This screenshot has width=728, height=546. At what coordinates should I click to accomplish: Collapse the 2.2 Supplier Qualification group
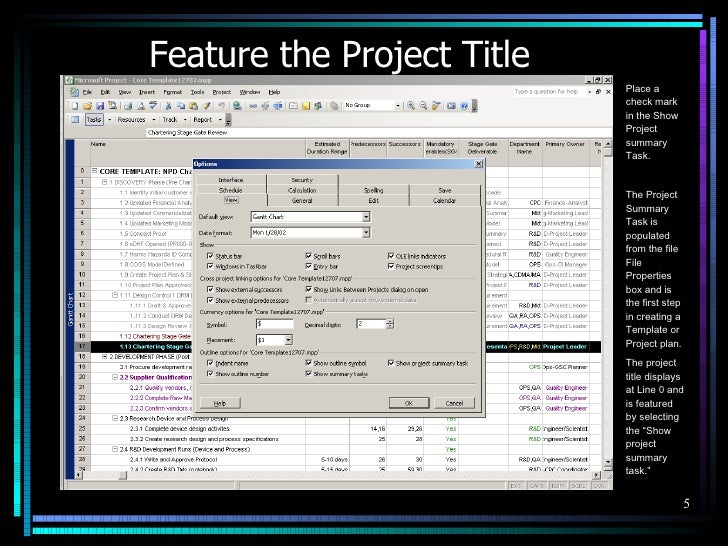pyautogui.click(x=115, y=377)
